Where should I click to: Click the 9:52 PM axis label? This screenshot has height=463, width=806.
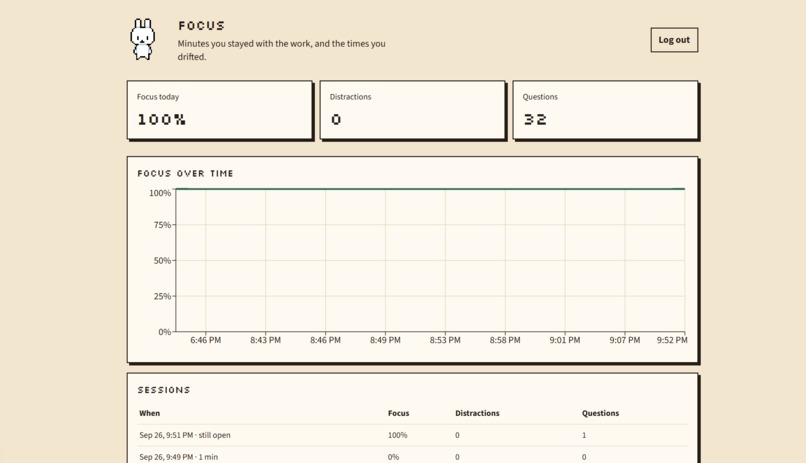672,340
